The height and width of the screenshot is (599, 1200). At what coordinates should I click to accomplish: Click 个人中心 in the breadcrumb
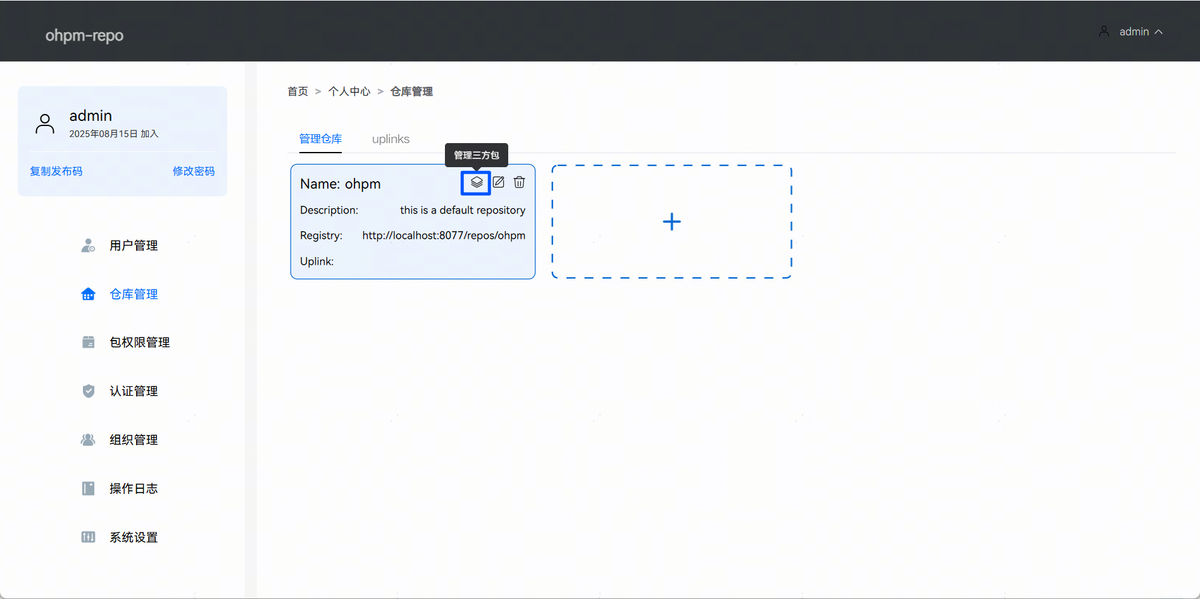(349, 91)
